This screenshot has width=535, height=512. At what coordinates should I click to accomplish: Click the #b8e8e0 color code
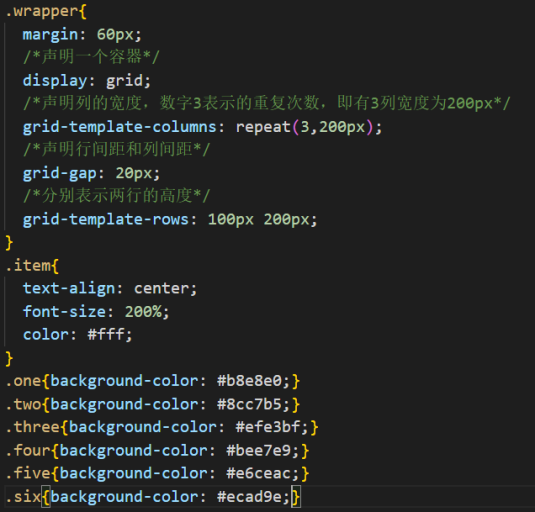pos(250,381)
